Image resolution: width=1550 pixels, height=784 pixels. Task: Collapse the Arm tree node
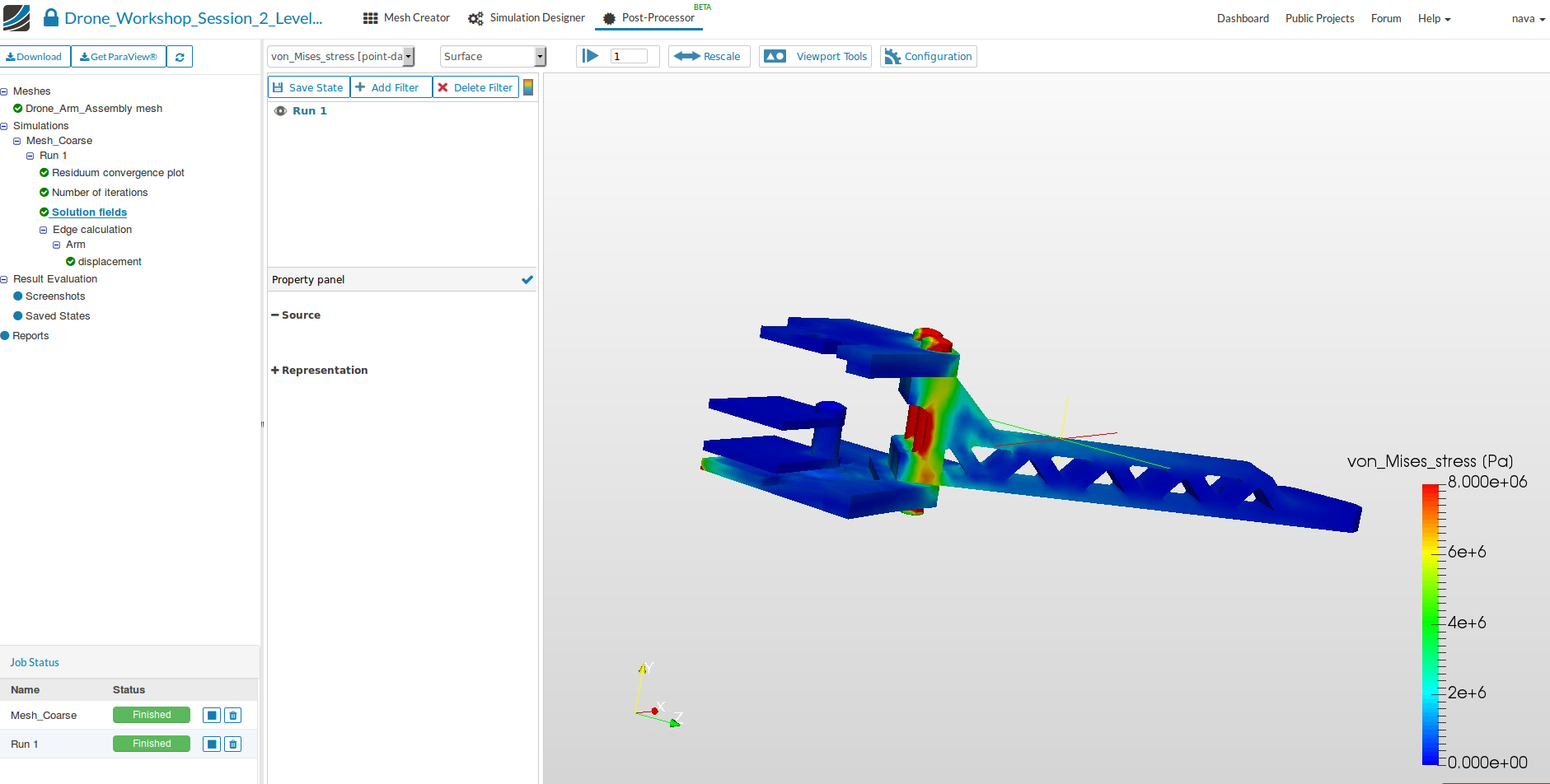tap(57, 245)
